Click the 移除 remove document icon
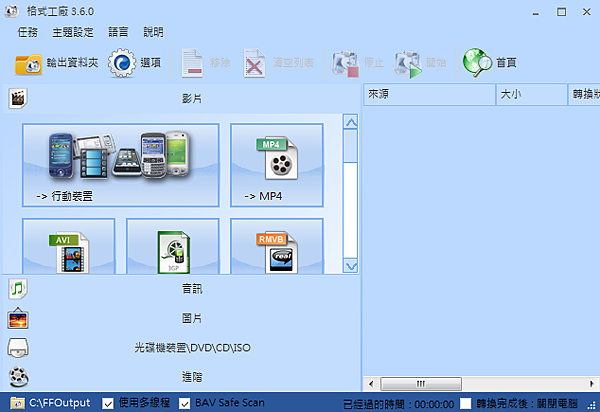This screenshot has width=600, height=412. click(x=192, y=63)
